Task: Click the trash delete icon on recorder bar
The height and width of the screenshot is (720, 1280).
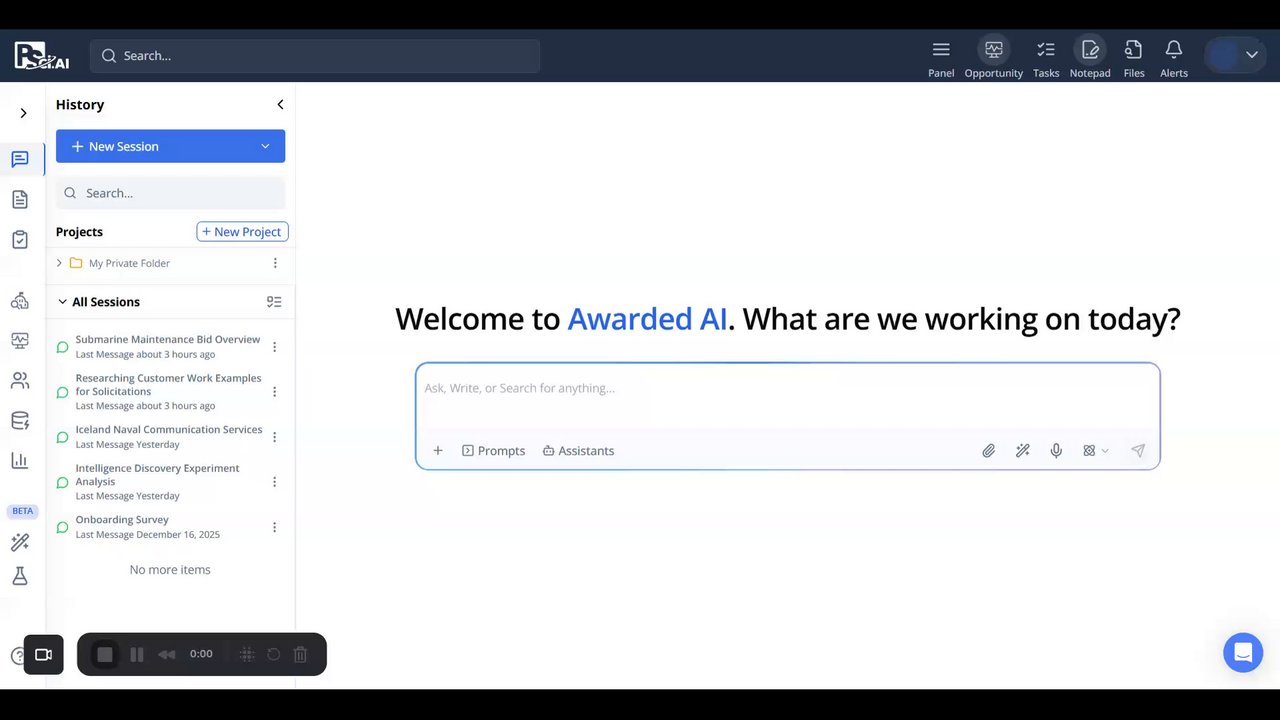Action: tap(300, 655)
